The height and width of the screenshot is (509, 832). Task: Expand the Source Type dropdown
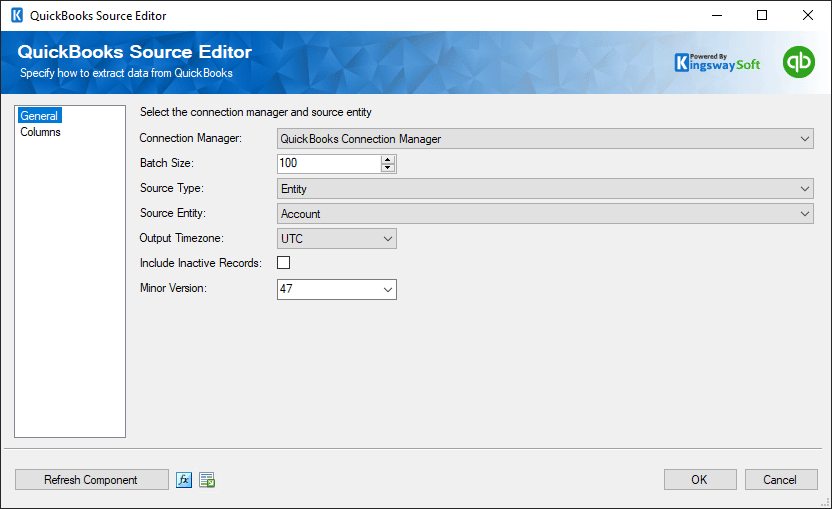(x=545, y=188)
